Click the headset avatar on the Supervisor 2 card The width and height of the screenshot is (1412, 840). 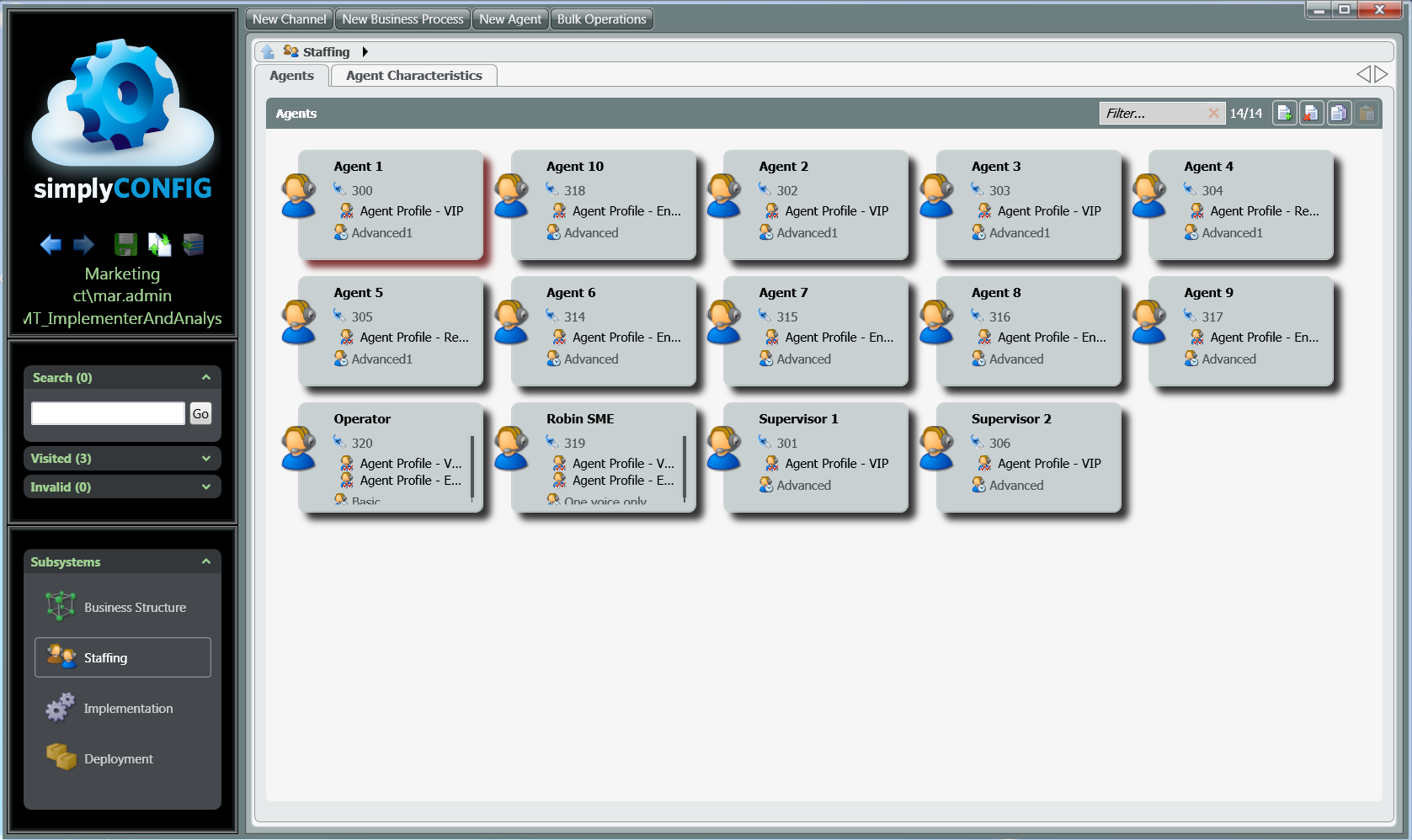[936, 449]
